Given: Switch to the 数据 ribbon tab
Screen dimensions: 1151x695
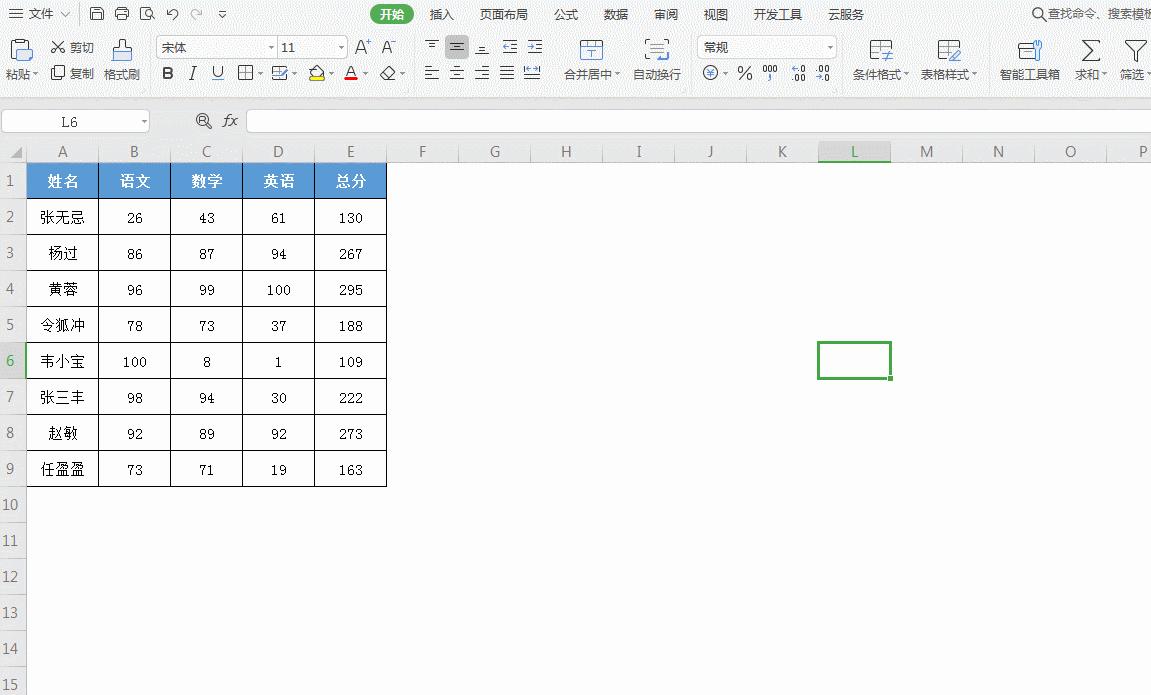Looking at the screenshot, I should (x=615, y=14).
